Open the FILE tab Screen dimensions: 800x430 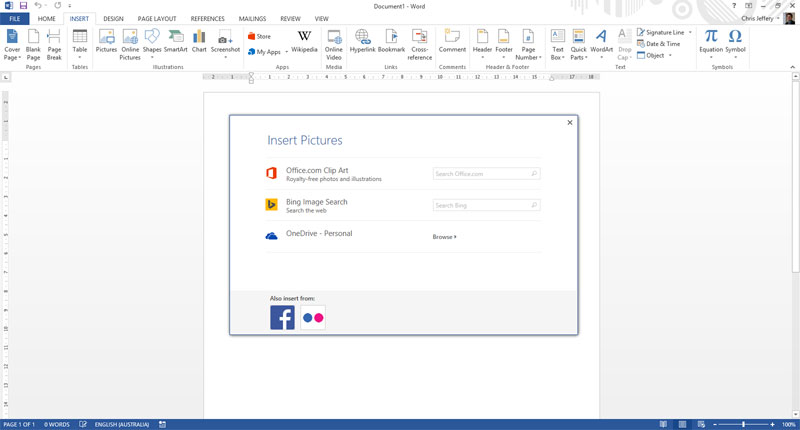pyautogui.click(x=15, y=18)
